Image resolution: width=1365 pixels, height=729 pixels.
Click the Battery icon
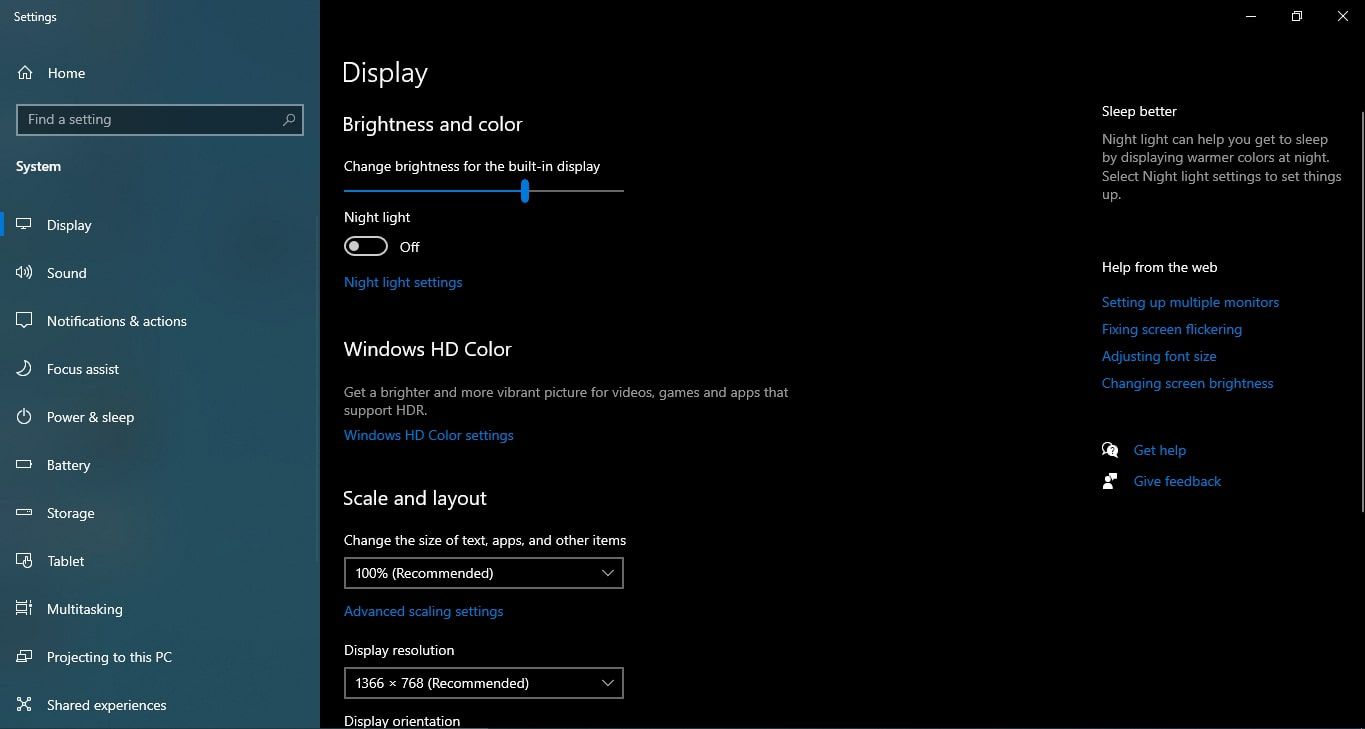pyautogui.click(x=25, y=465)
